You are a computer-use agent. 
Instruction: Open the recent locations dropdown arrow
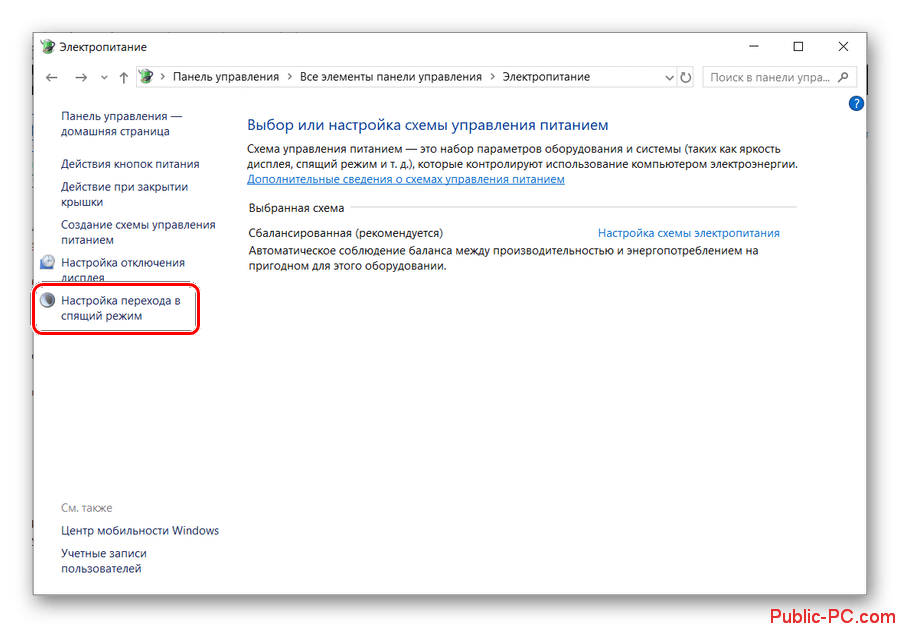tap(104, 77)
